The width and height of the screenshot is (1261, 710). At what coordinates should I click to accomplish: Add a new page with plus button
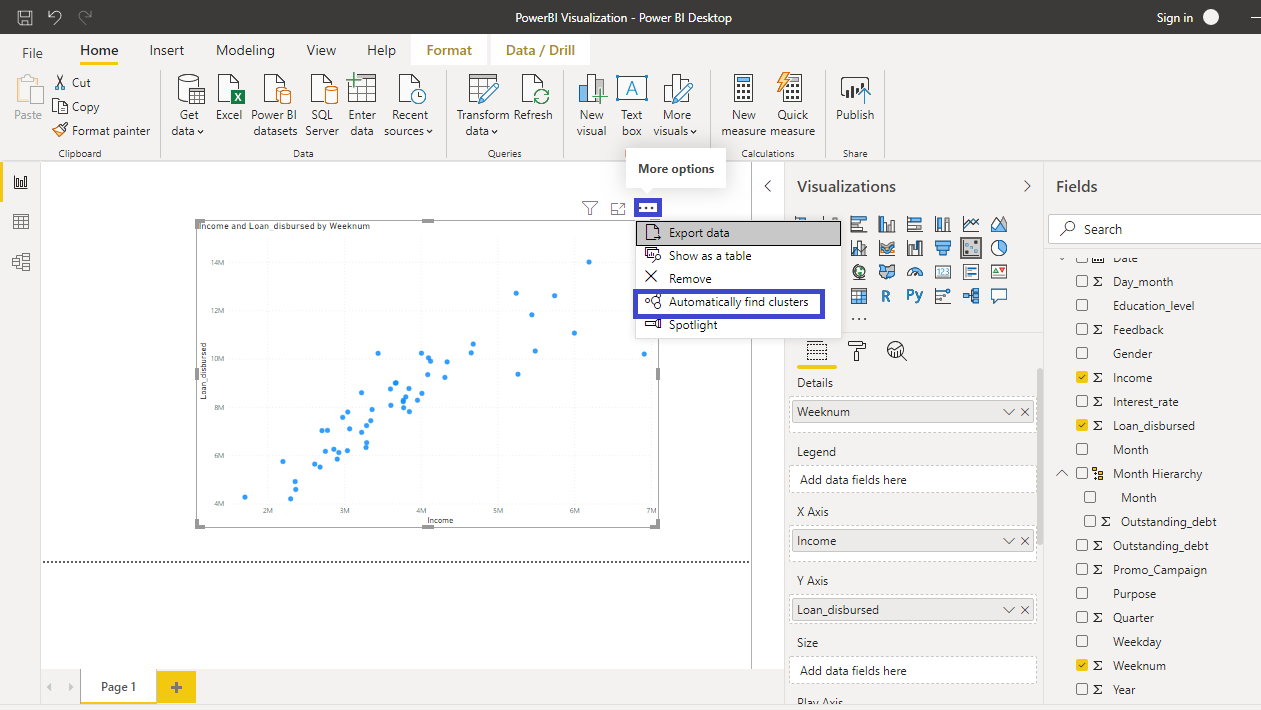(x=177, y=687)
